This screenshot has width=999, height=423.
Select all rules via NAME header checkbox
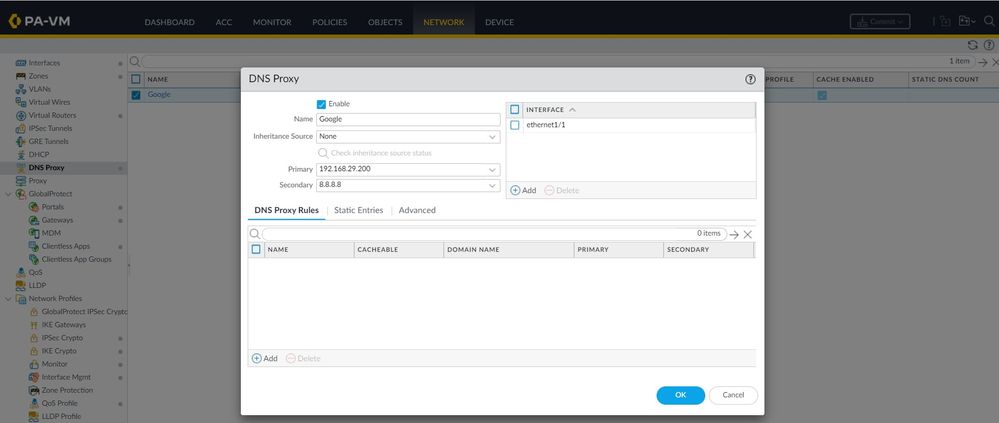point(256,249)
